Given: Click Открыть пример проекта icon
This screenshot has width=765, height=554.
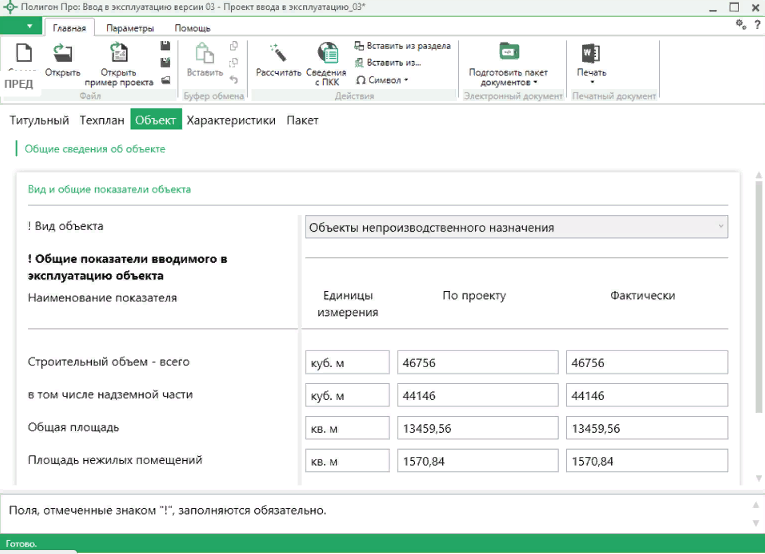Looking at the screenshot, I should pyautogui.click(x=118, y=54).
